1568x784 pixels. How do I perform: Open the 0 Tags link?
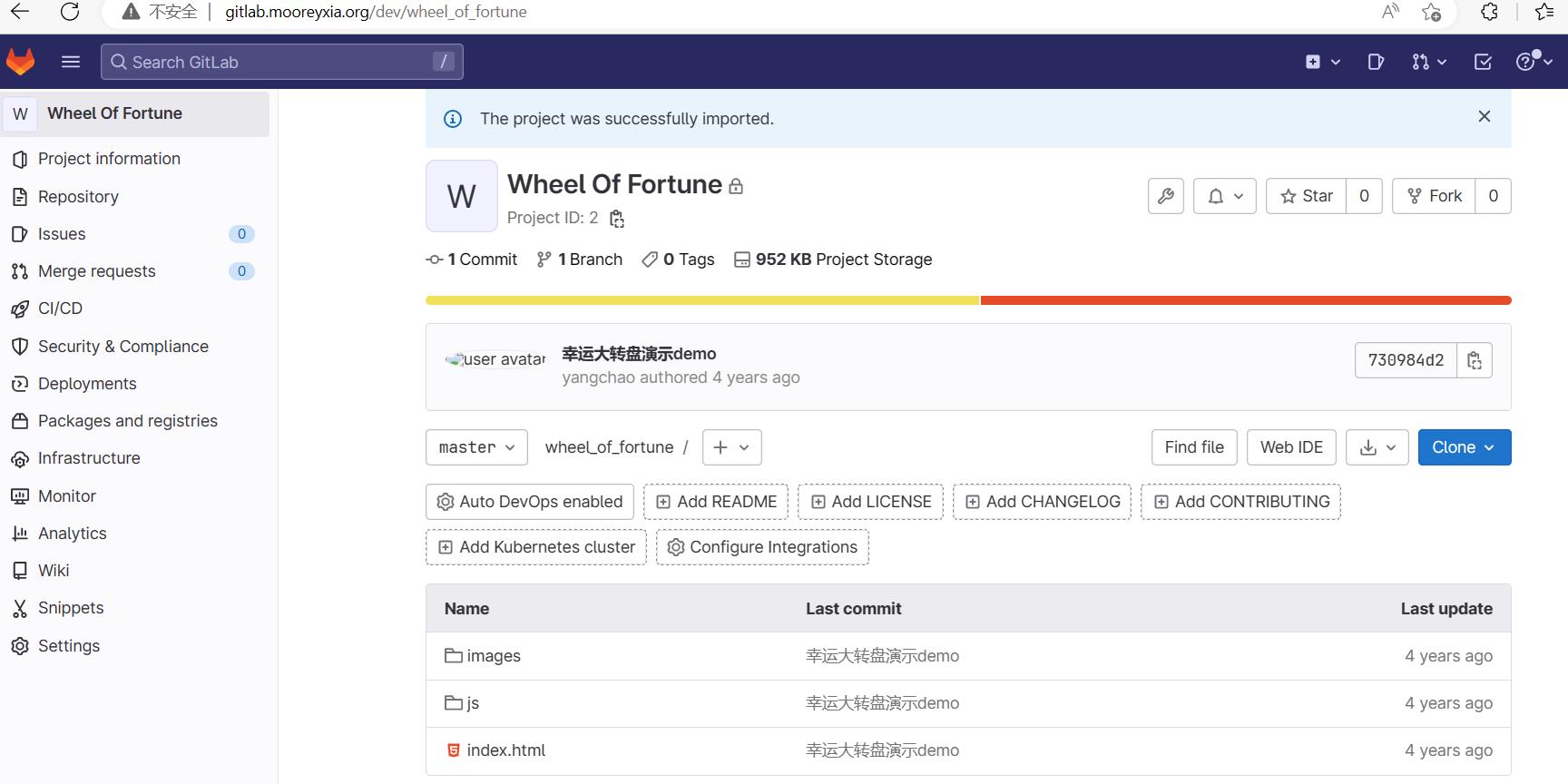pos(678,260)
